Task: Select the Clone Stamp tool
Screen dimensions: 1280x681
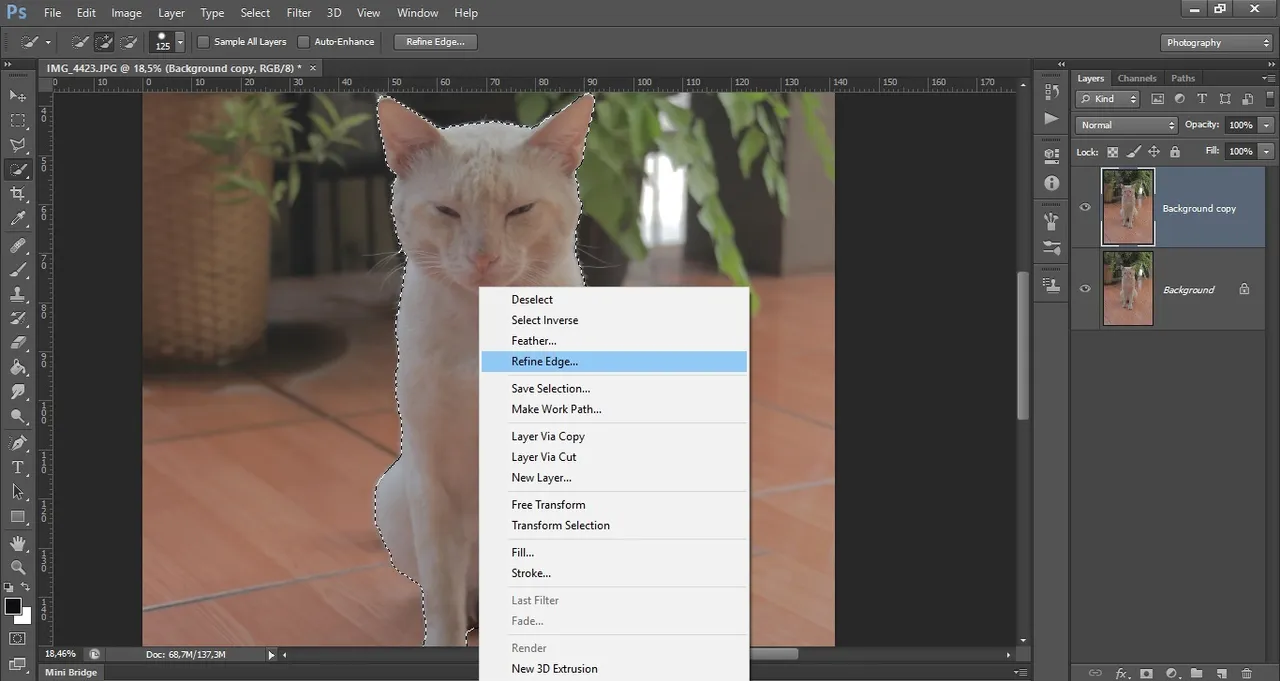Action: pos(18,295)
